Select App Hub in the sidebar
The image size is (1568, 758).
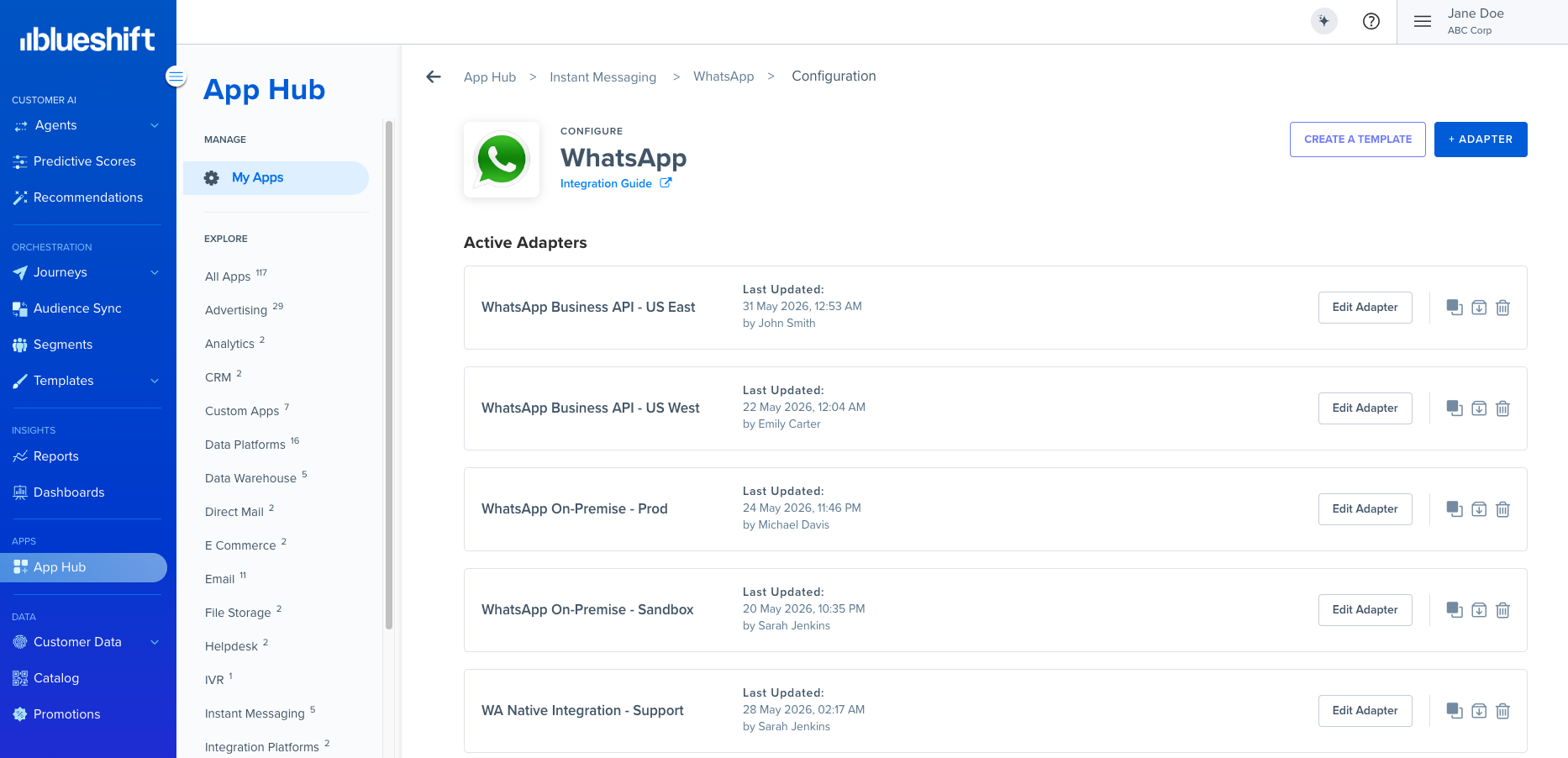[83, 567]
